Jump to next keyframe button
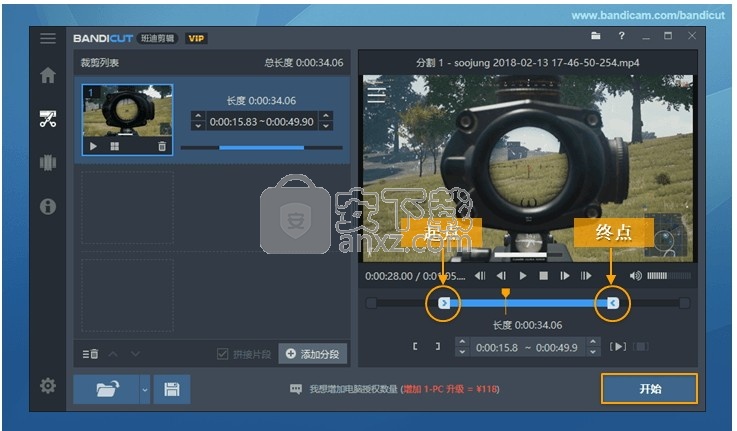The image size is (737, 431). (x=586, y=276)
